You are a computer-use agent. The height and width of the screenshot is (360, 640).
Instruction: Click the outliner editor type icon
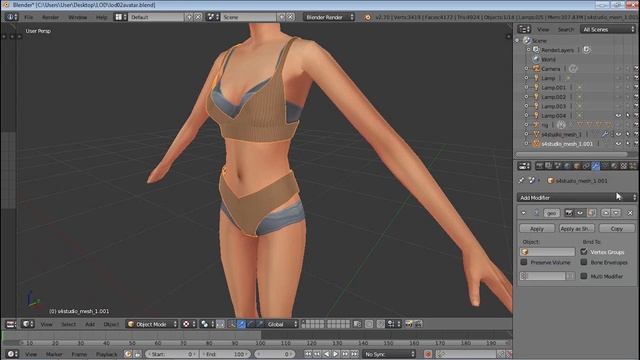[524, 29]
